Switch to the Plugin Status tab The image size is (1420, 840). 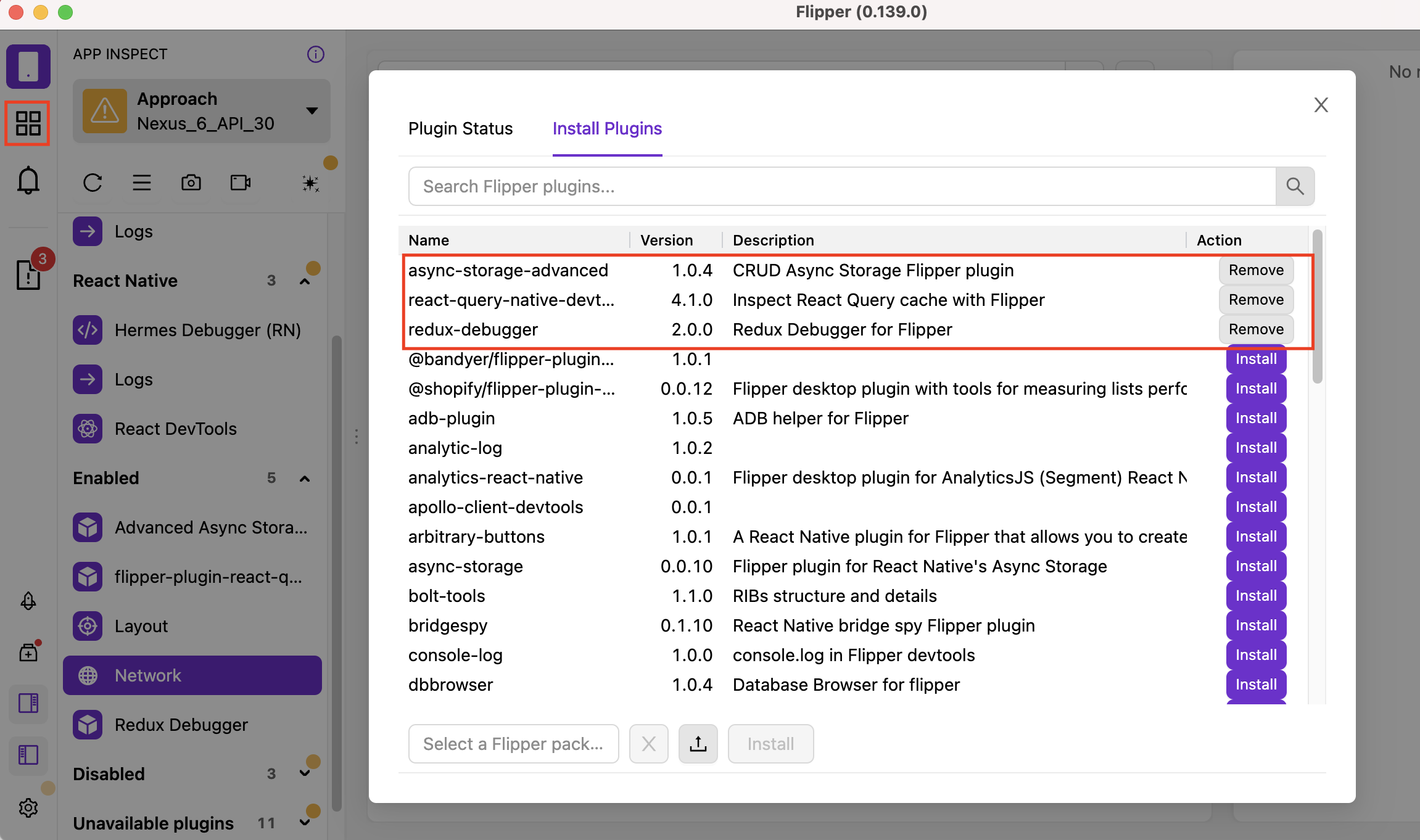[x=460, y=128]
